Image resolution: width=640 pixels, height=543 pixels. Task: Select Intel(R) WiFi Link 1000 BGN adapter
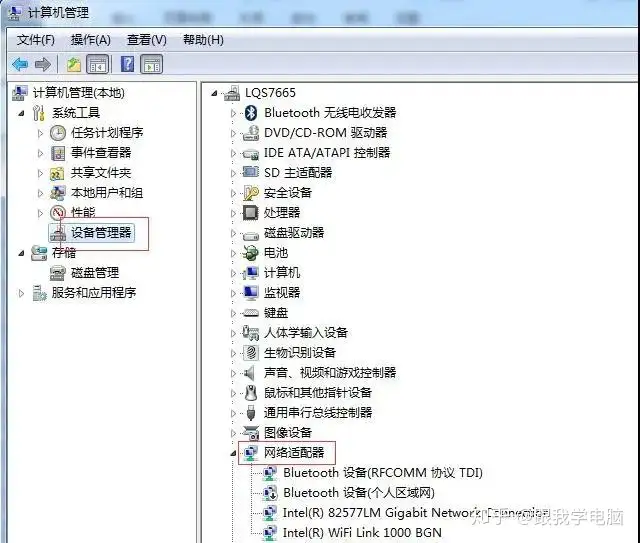point(362,532)
